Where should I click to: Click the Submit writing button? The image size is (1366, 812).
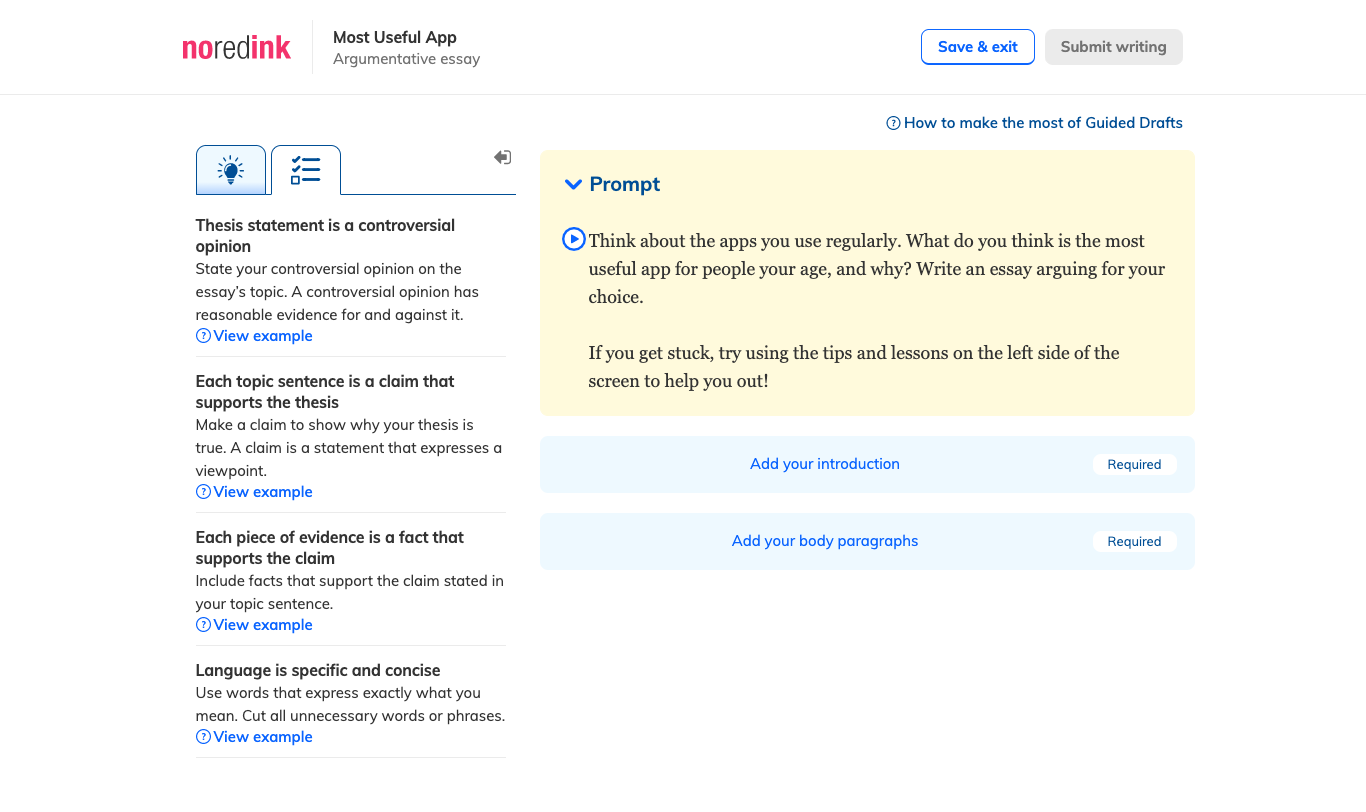point(1114,47)
